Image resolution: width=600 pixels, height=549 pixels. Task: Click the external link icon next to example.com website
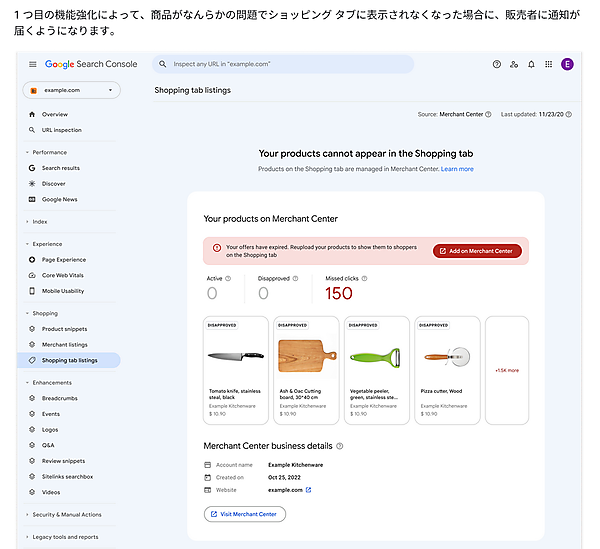[308, 490]
